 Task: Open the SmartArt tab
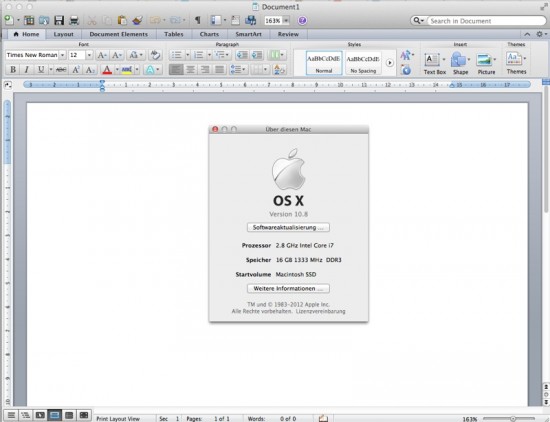[x=248, y=34]
